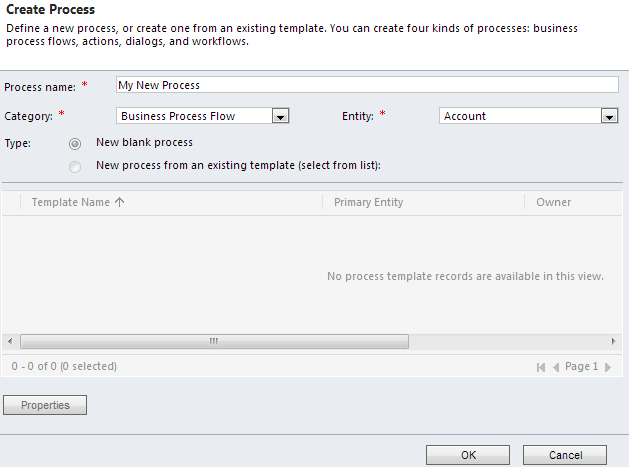Viewport: 629px width, 467px height.
Task: Select the New blank process radio button
Action: coord(75,144)
